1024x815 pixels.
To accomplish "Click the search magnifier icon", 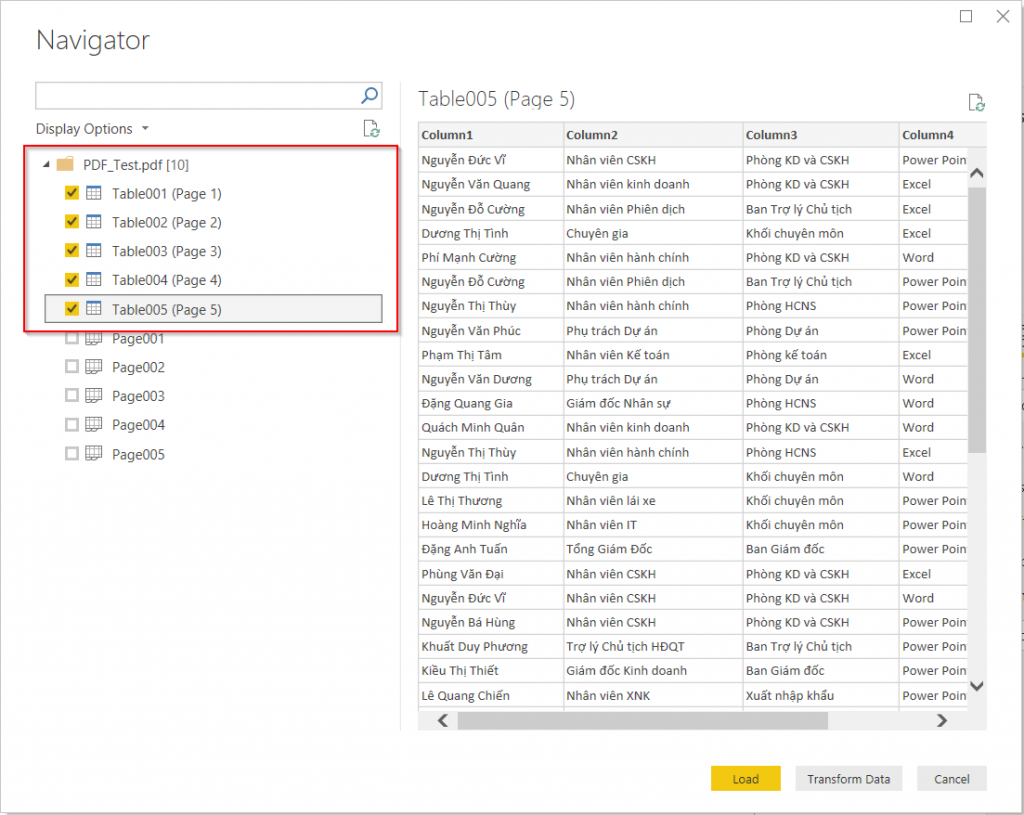I will coord(369,95).
